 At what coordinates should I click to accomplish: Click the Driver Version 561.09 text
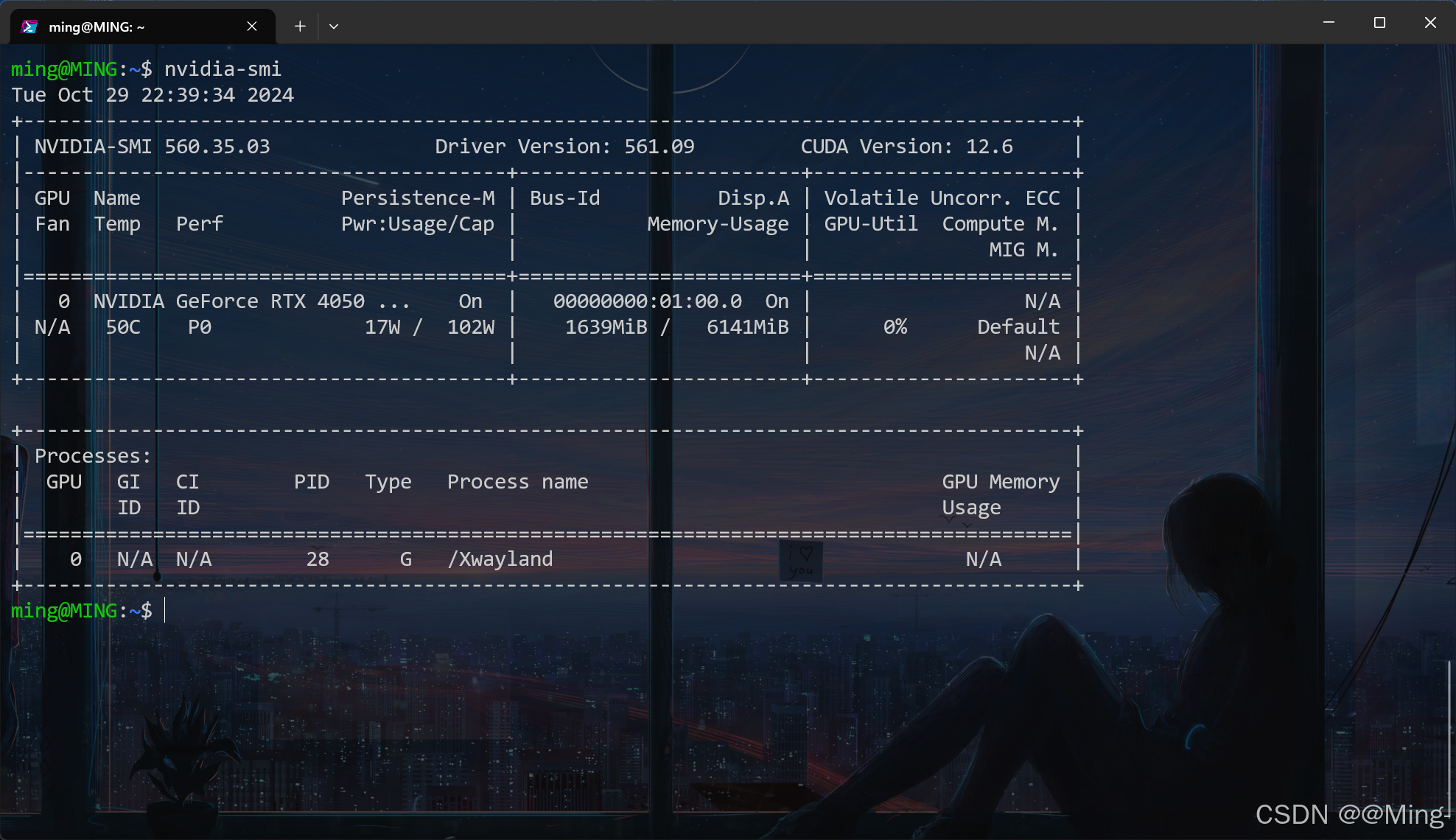tap(564, 146)
